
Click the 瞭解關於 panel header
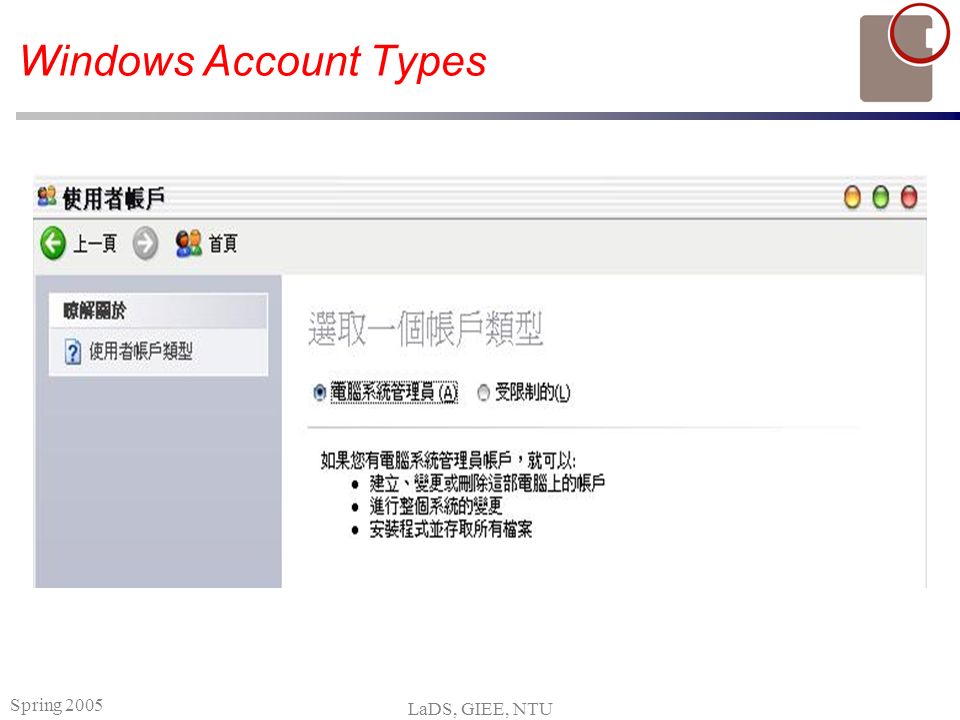(x=158, y=311)
